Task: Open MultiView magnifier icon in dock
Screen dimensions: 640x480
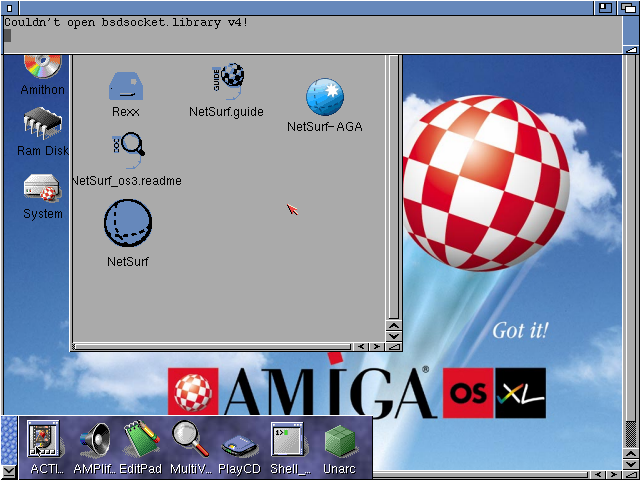Action: coord(190,439)
